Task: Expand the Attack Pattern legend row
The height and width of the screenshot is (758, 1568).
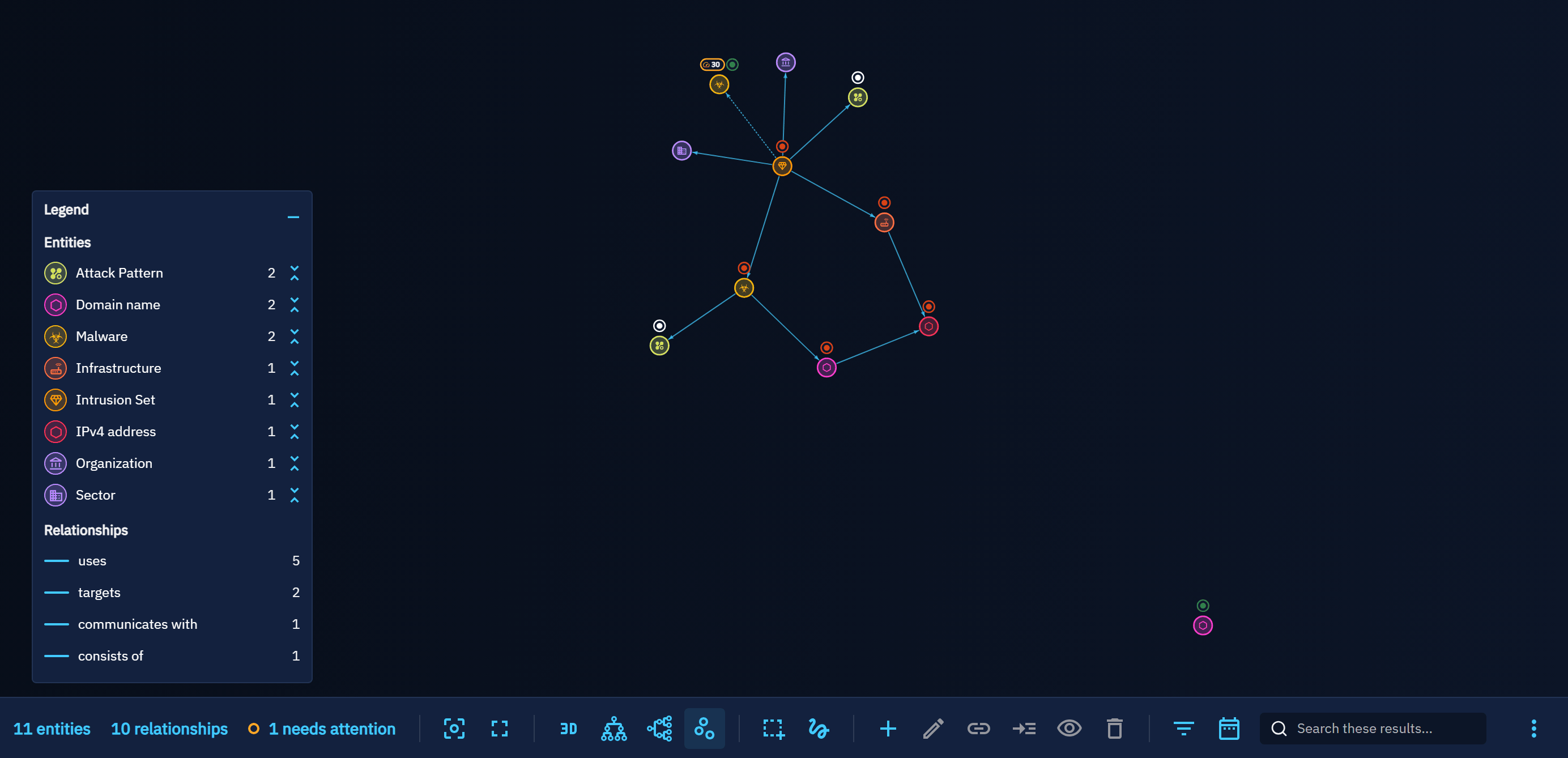Action: (x=295, y=272)
